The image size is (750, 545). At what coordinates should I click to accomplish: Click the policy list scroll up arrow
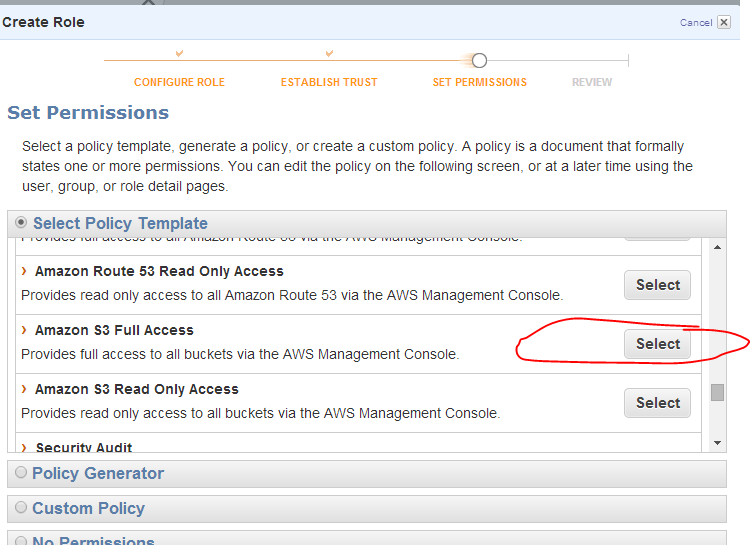point(717,247)
